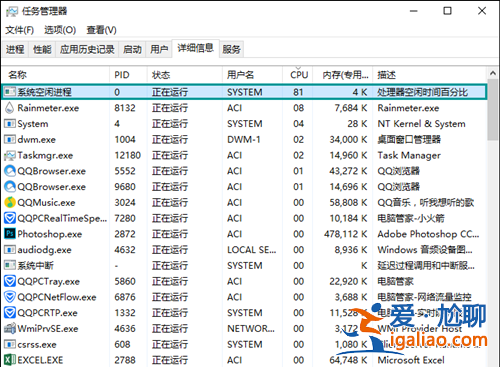Click memory value 478,112 K
This screenshot has height=367, width=500.
click(345, 234)
